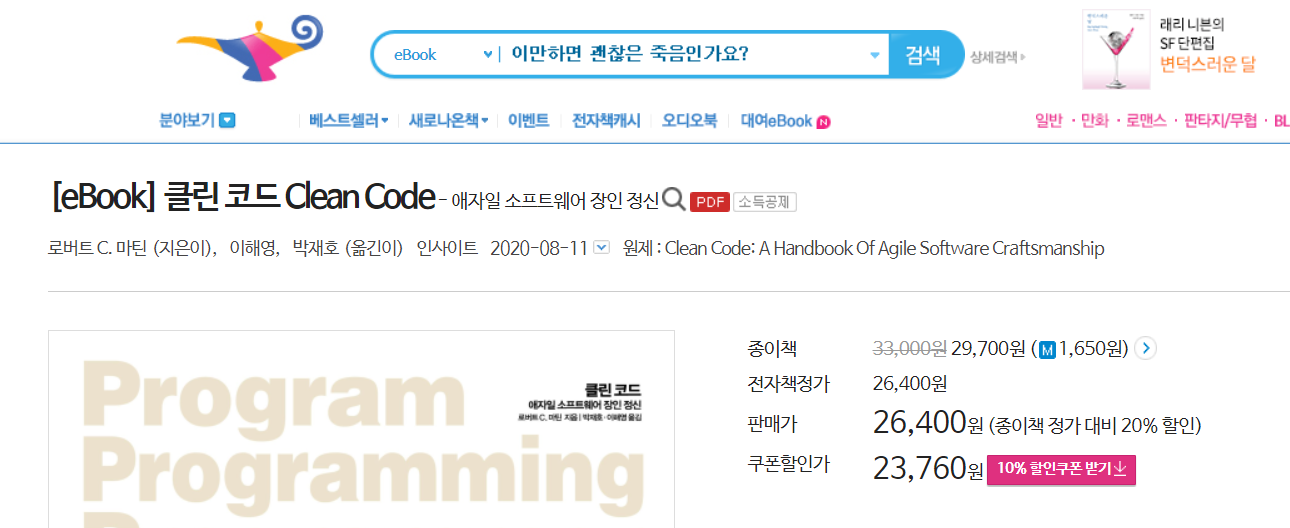Viewport: 1290px width, 528px height.
Task: Click the coupon price 23,760원
Action: tap(928, 468)
